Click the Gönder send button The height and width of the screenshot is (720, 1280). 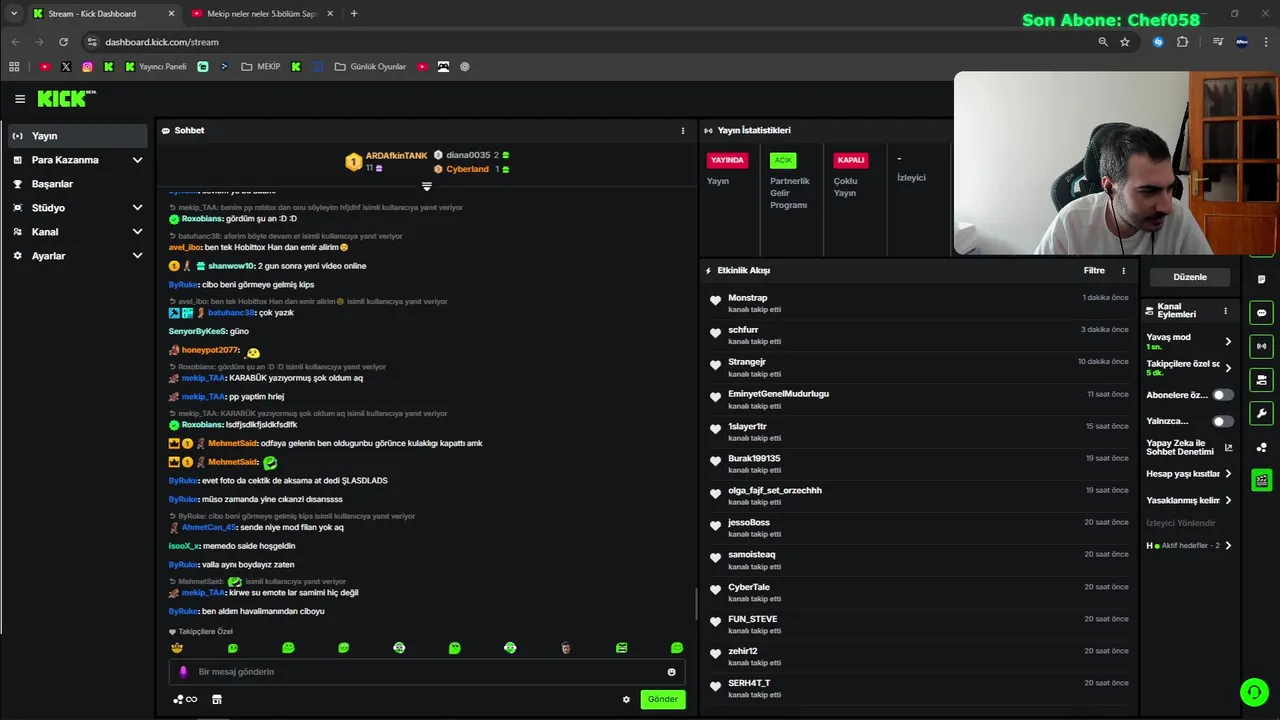pyautogui.click(x=663, y=699)
